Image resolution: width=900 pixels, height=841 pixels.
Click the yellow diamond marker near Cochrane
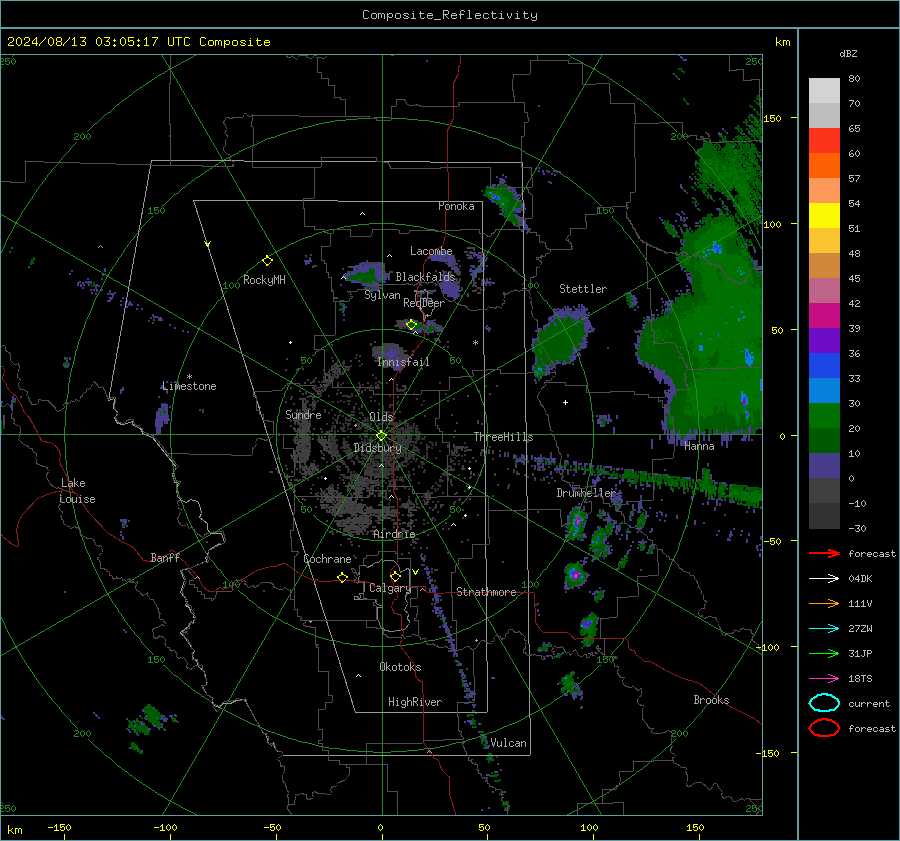342,577
